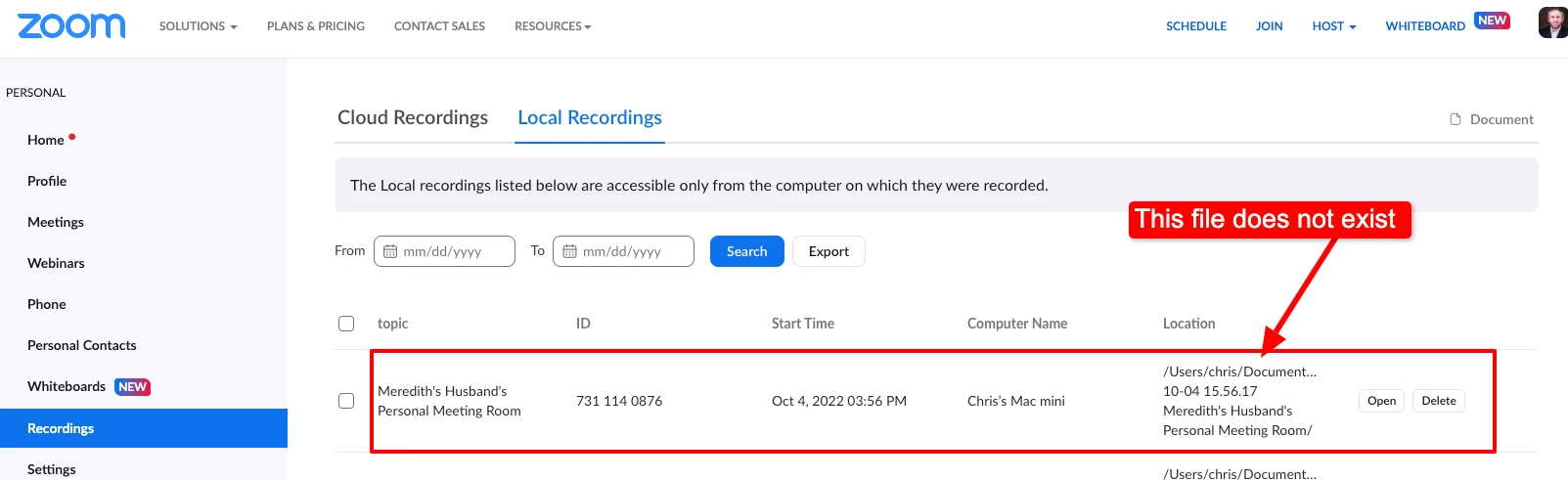Image resolution: width=1568 pixels, height=480 pixels.
Task: Click topic Meredith's Husband's Personal Meeting Room
Action: 449,401
